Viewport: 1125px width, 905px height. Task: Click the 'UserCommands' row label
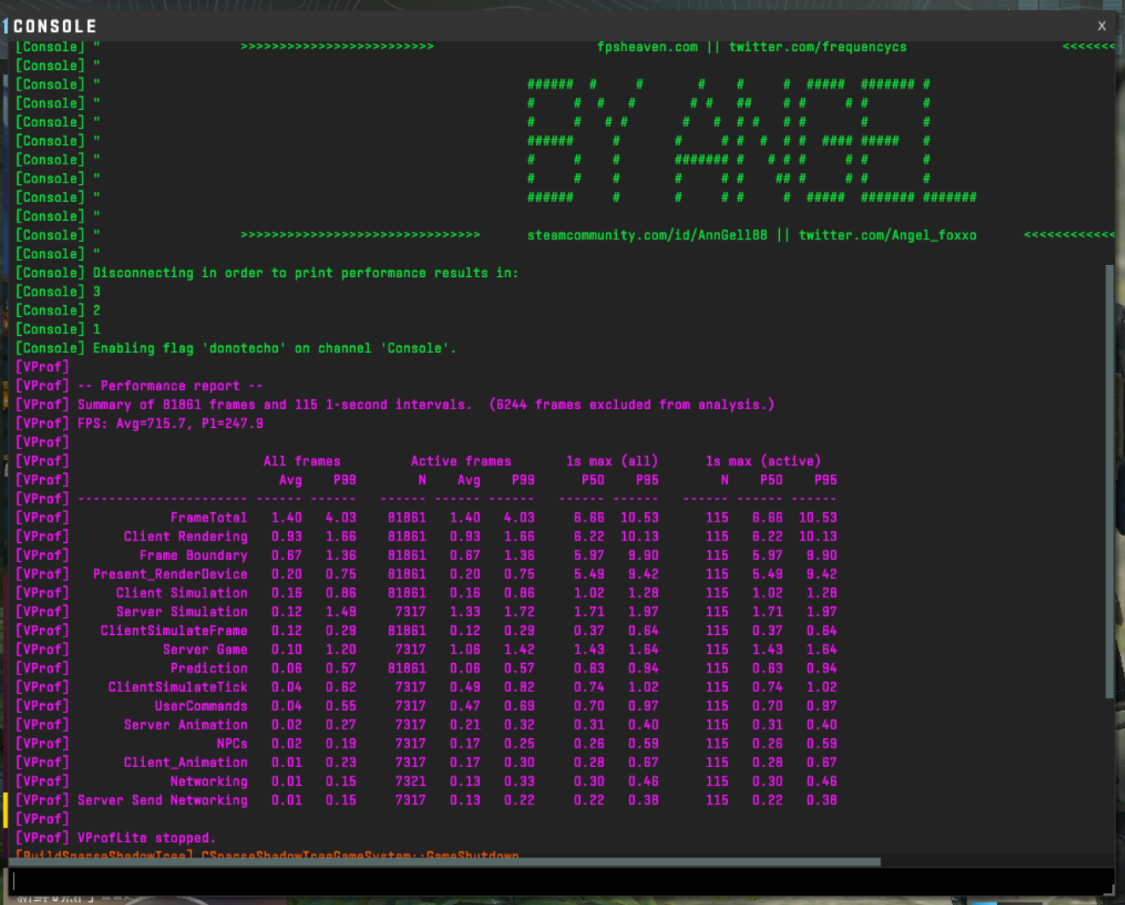pos(201,706)
